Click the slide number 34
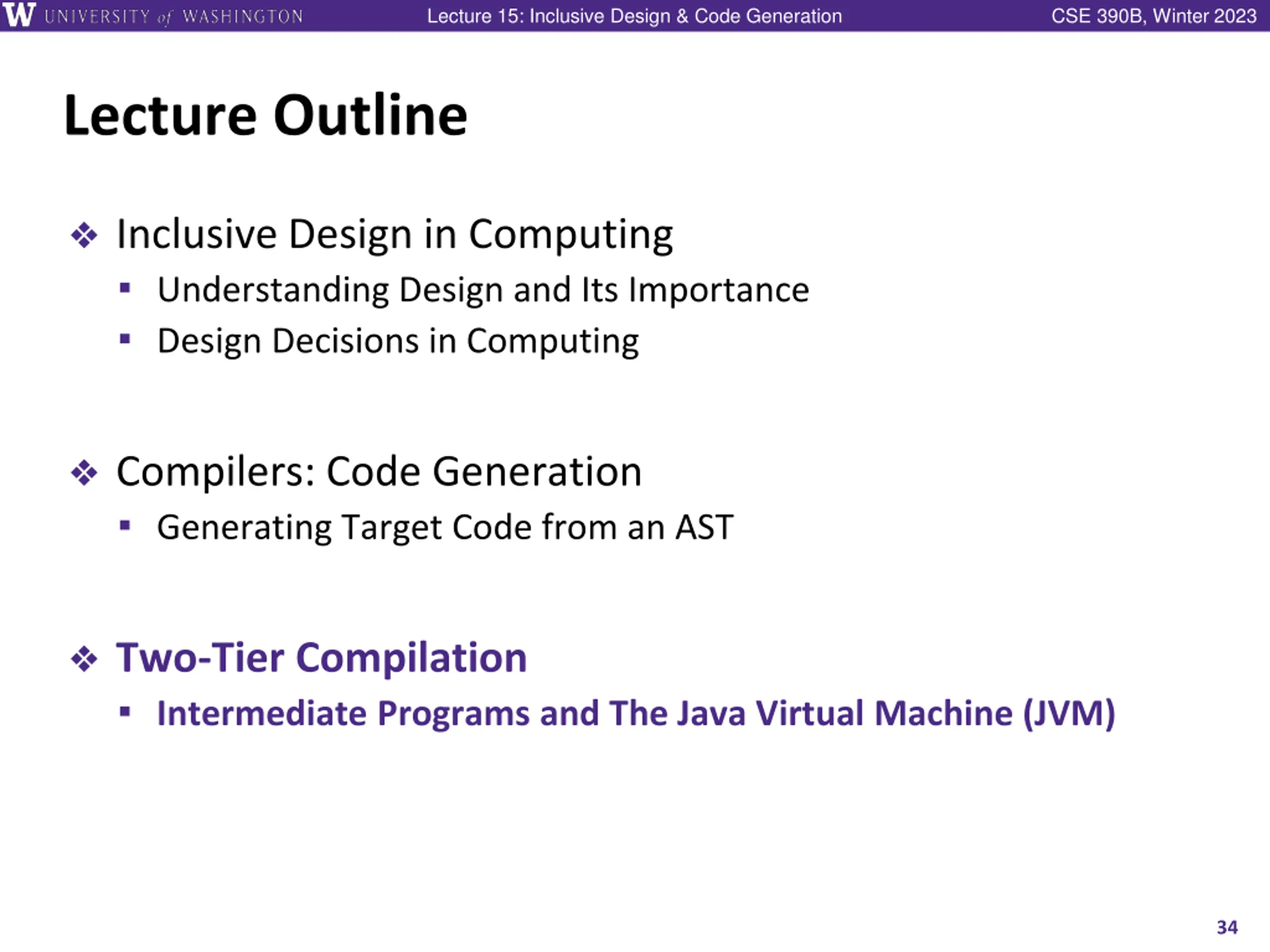Screen dimensions: 1270x952 [x=1227, y=927]
